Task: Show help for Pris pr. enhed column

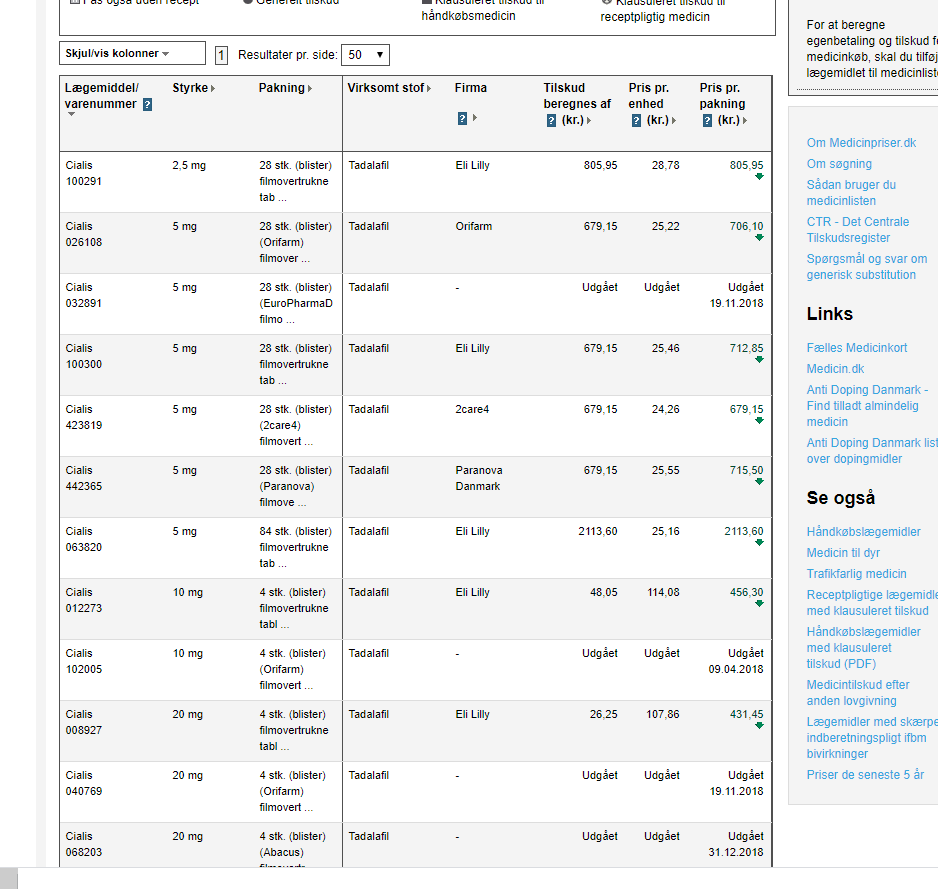Action: 636,121
